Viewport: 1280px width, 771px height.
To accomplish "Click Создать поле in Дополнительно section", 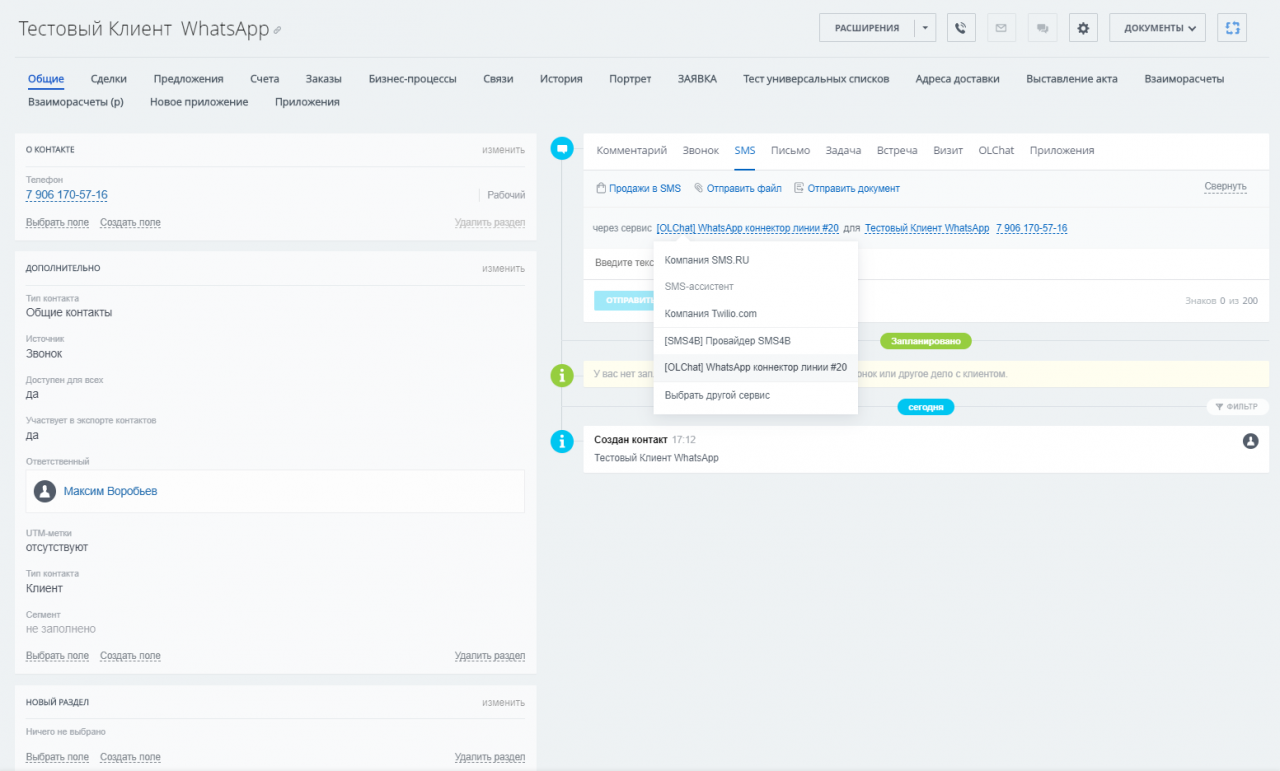I will coord(130,656).
